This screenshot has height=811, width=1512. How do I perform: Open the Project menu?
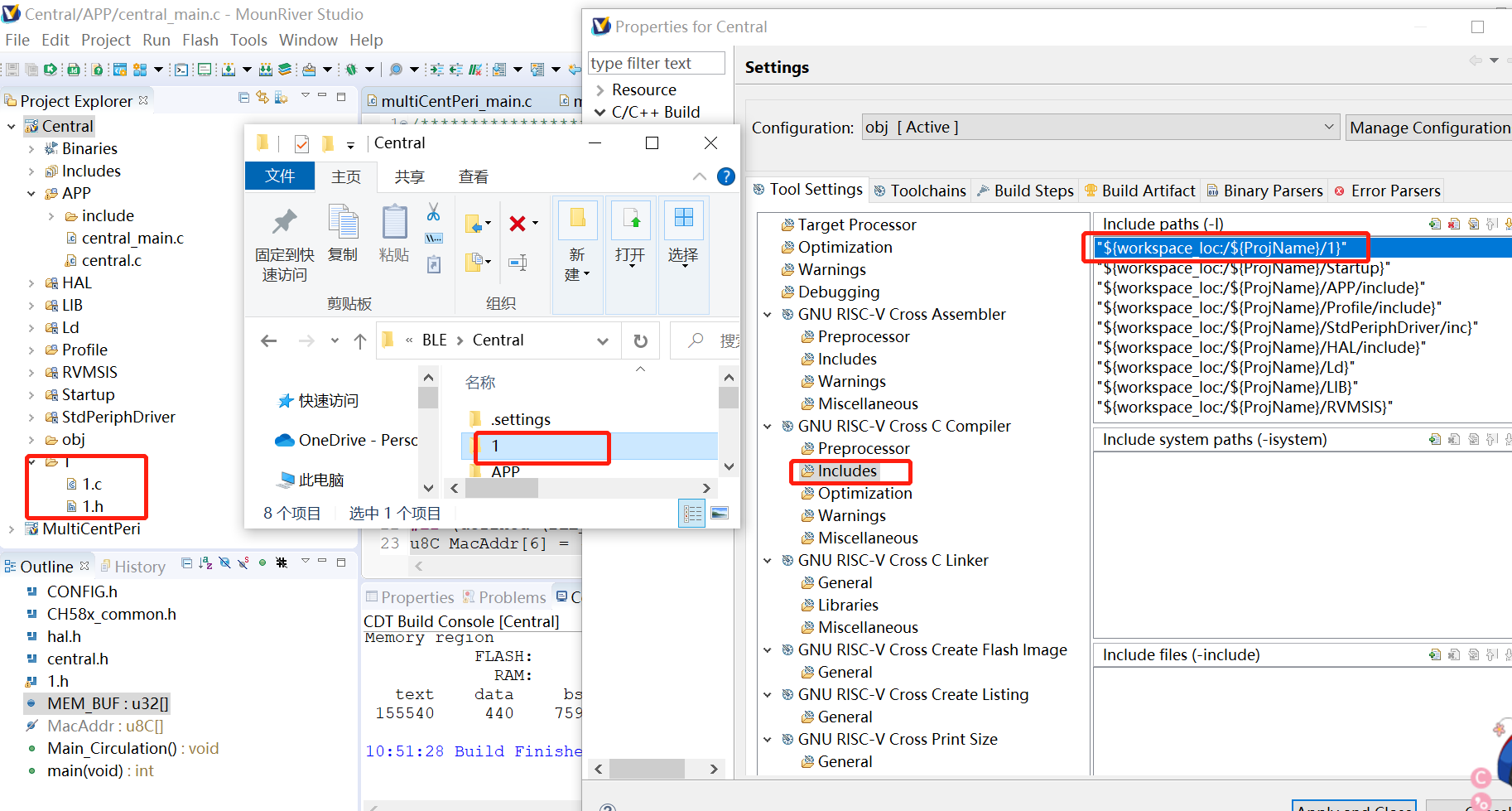(x=105, y=40)
